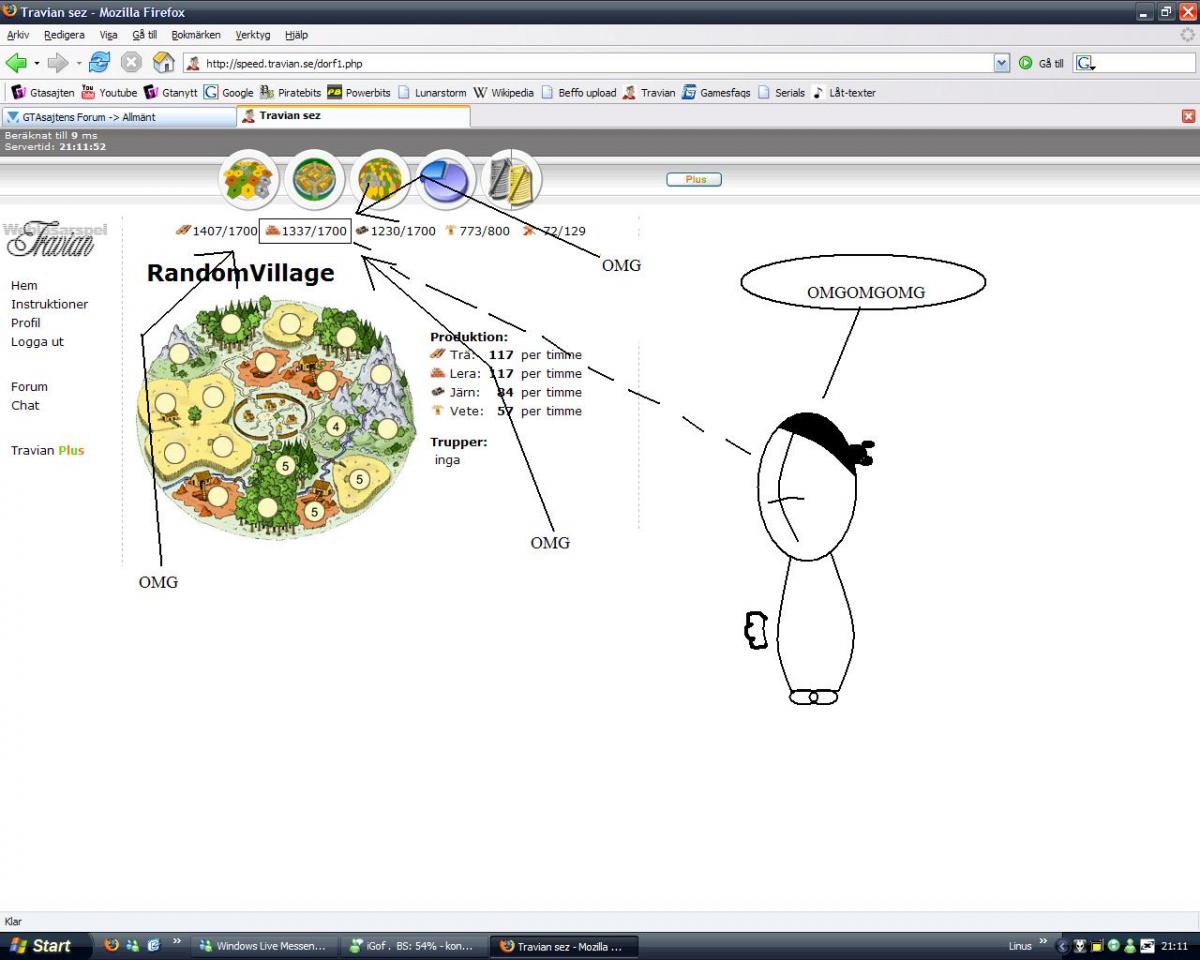Open the Verktyg menu
Image resolution: width=1200 pixels, height=960 pixels.
tap(253, 34)
